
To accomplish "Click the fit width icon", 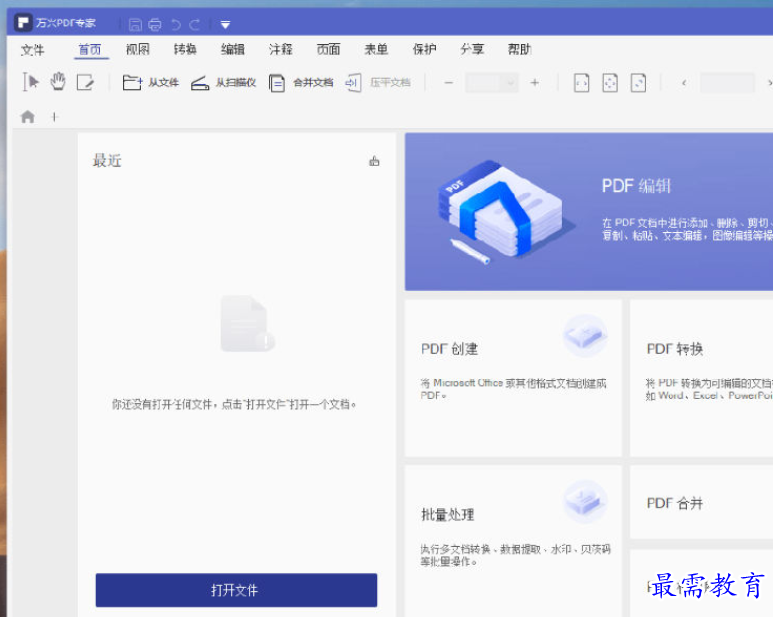I will pos(582,83).
